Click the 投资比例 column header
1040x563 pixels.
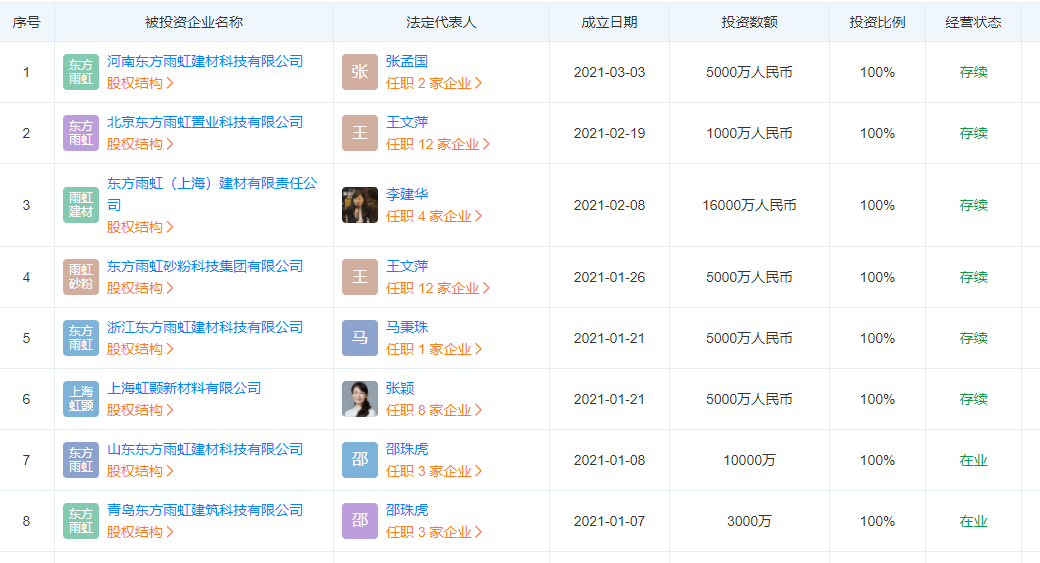pyautogui.click(x=877, y=21)
